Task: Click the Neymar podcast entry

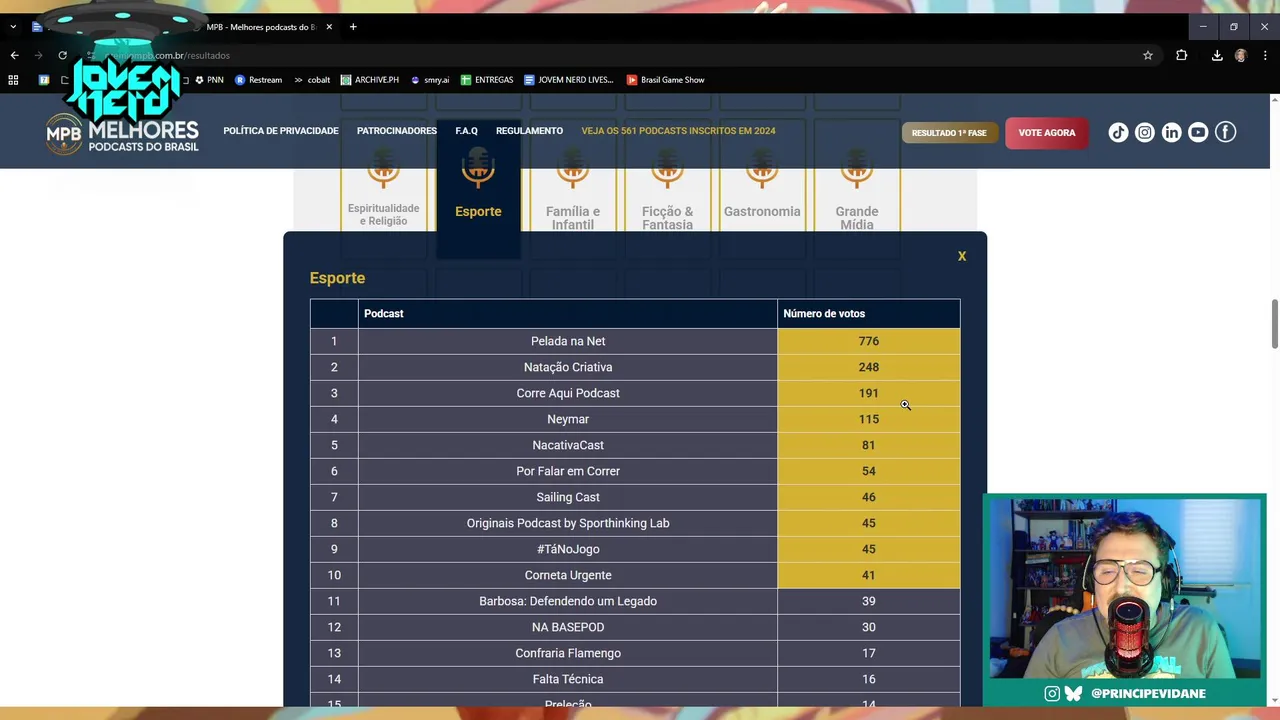Action: pos(568,419)
